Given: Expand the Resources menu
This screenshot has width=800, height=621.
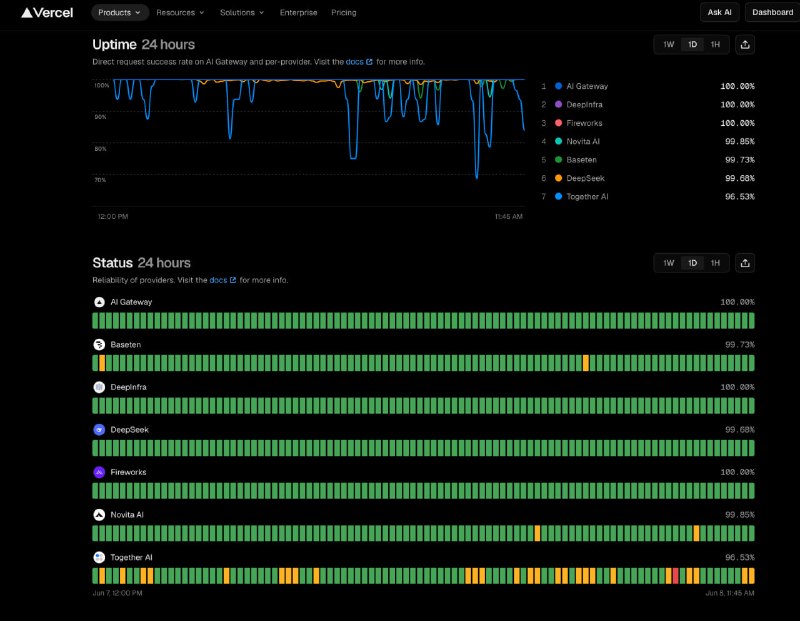Looking at the screenshot, I should point(180,12).
